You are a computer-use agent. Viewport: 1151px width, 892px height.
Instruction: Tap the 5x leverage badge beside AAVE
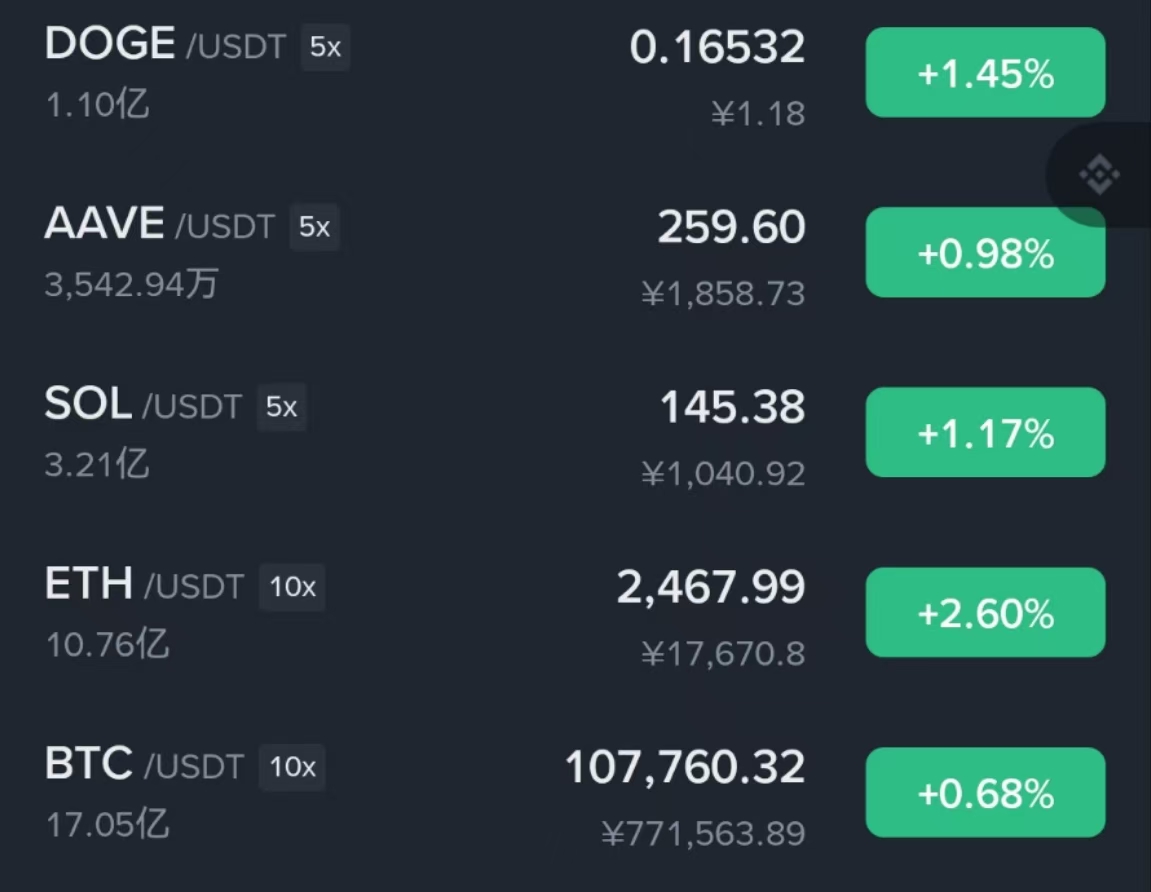pyautogui.click(x=314, y=227)
